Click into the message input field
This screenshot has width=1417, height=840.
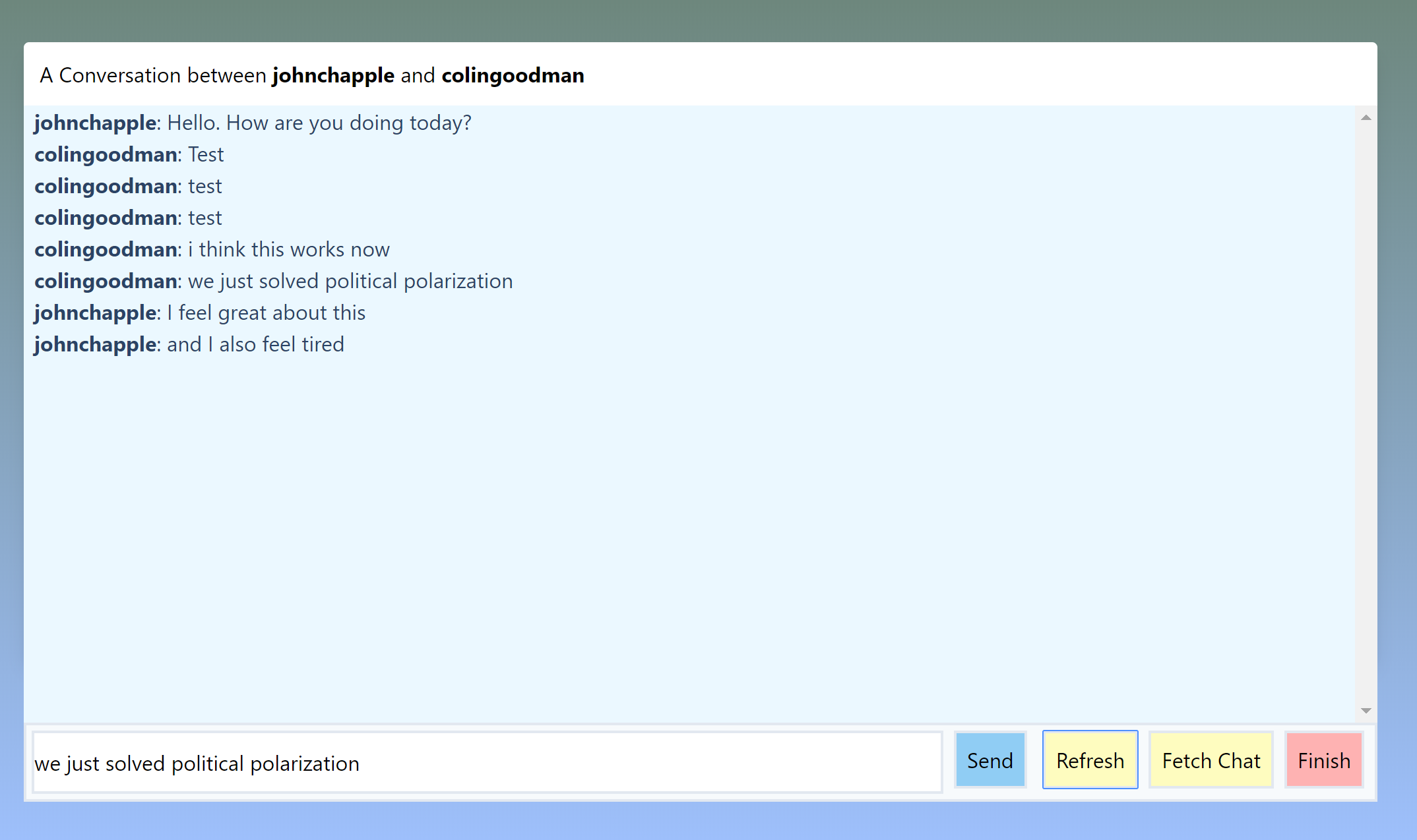coord(487,762)
